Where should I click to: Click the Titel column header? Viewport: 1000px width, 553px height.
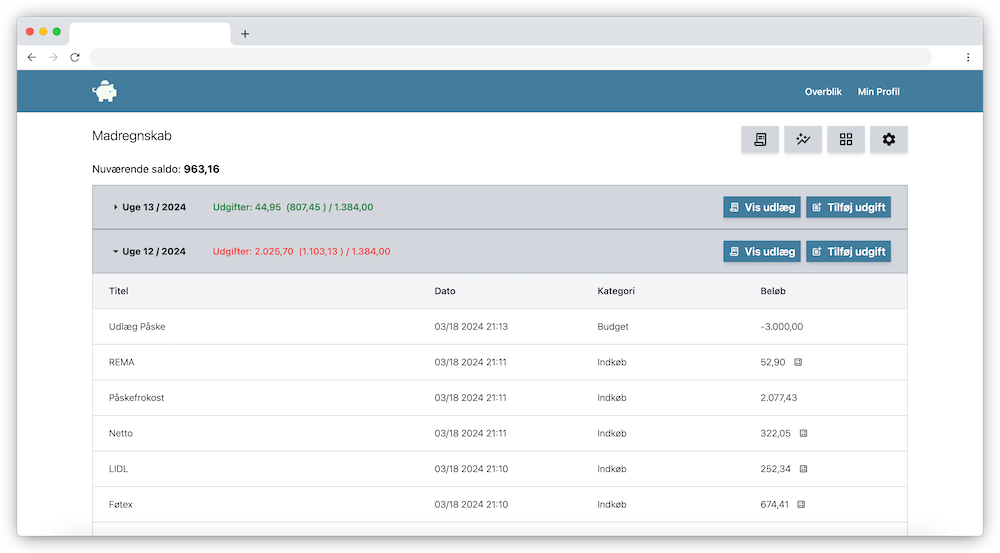[x=119, y=291]
